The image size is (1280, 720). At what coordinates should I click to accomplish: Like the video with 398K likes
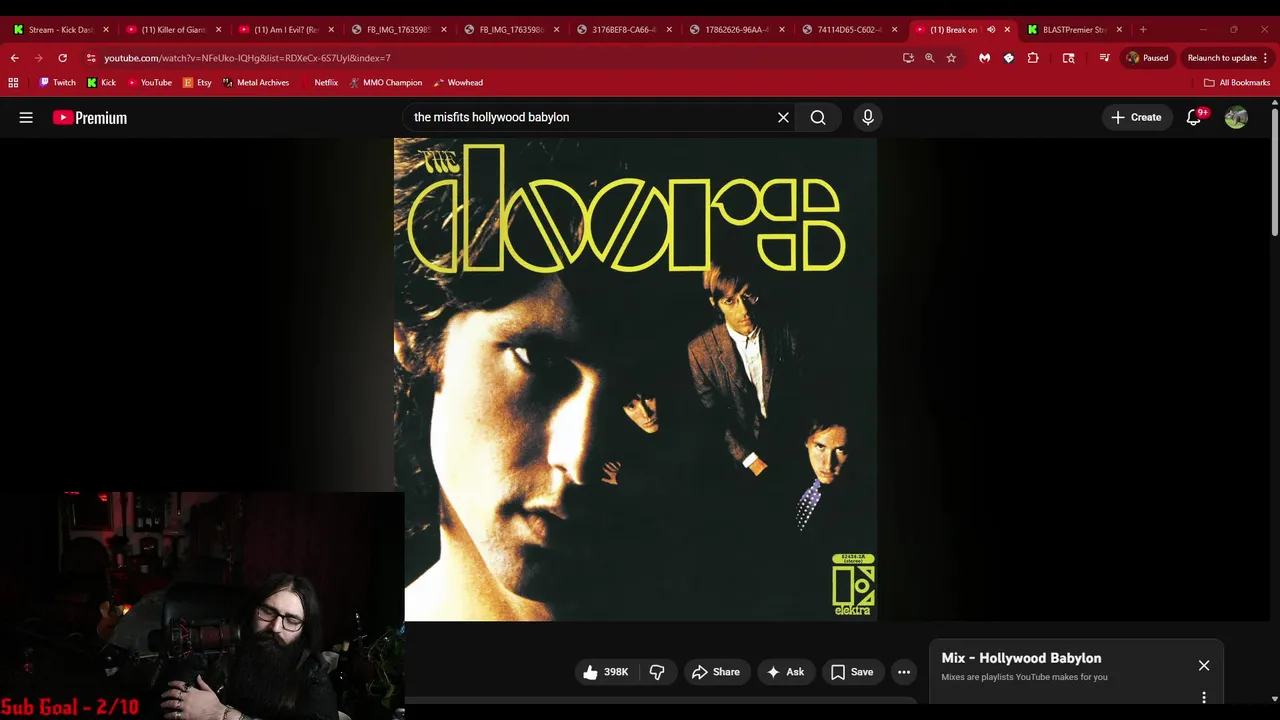606,672
